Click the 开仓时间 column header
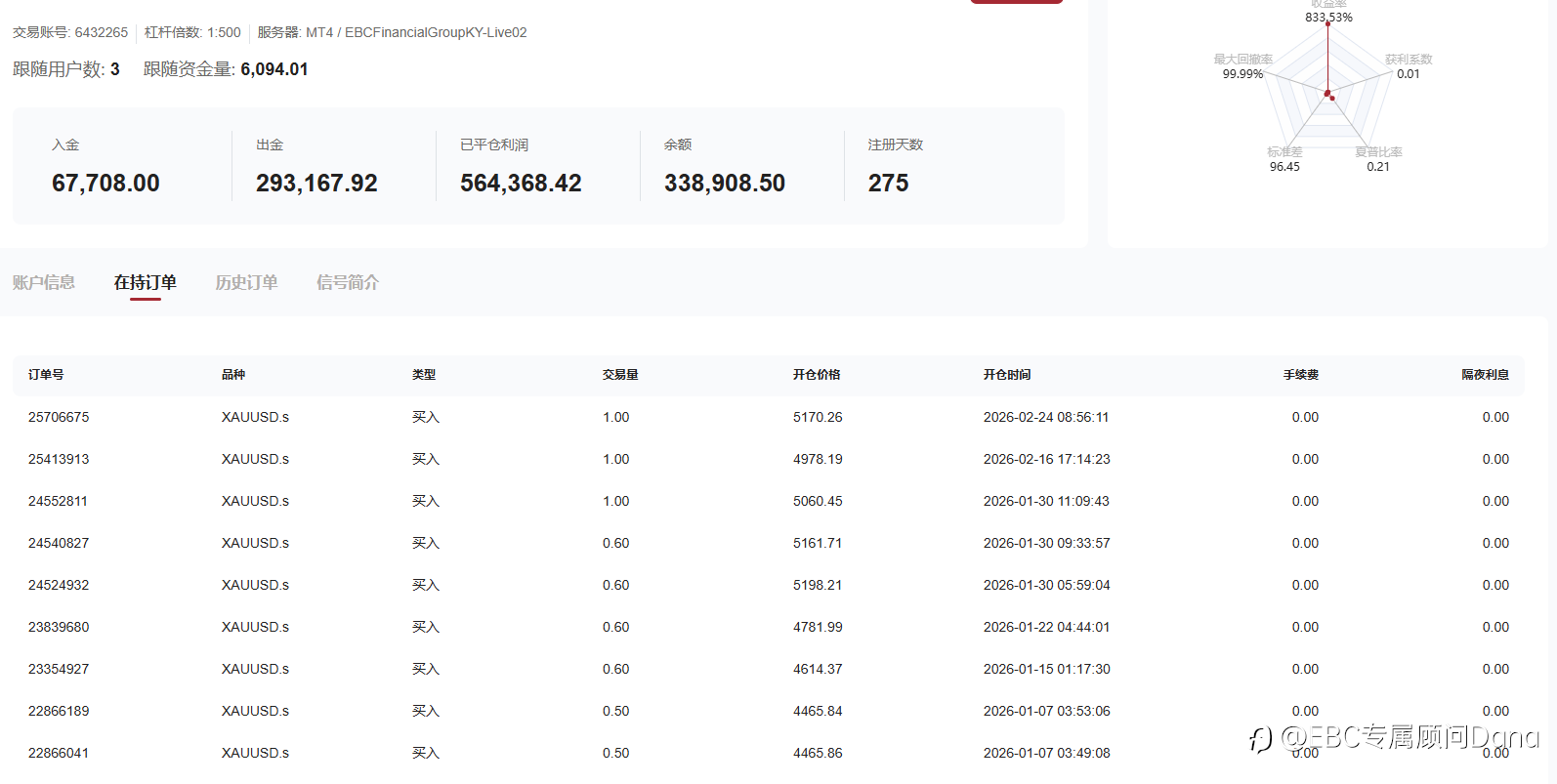 pyautogui.click(x=1007, y=375)
